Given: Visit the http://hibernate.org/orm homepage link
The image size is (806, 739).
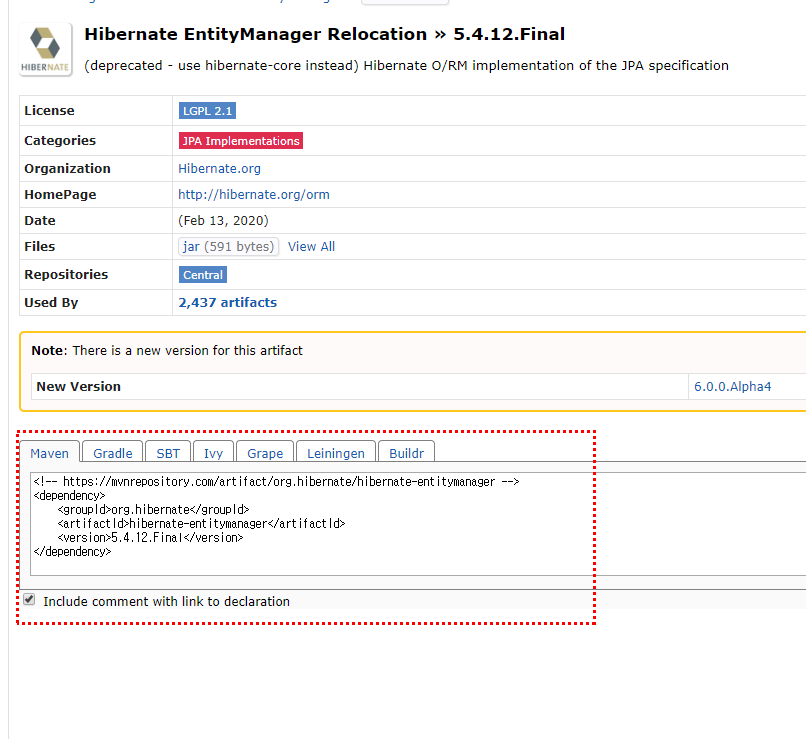Looking at the screenshot, I should tap(254, 195).
